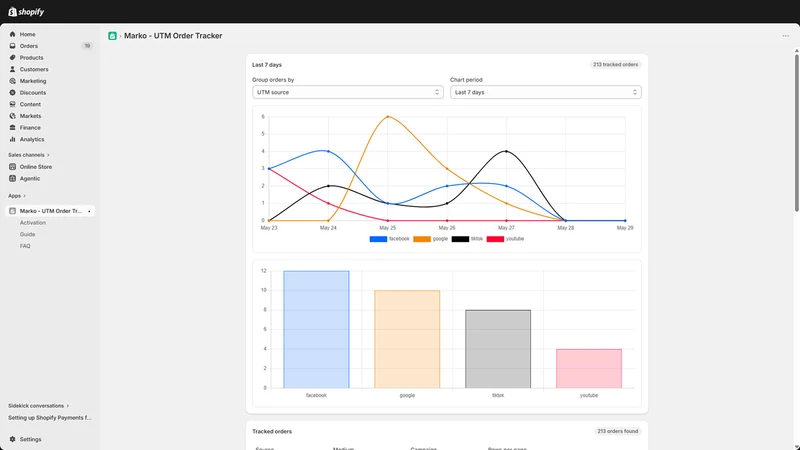Click the Marko app icon in sidebar

(13, 211)
